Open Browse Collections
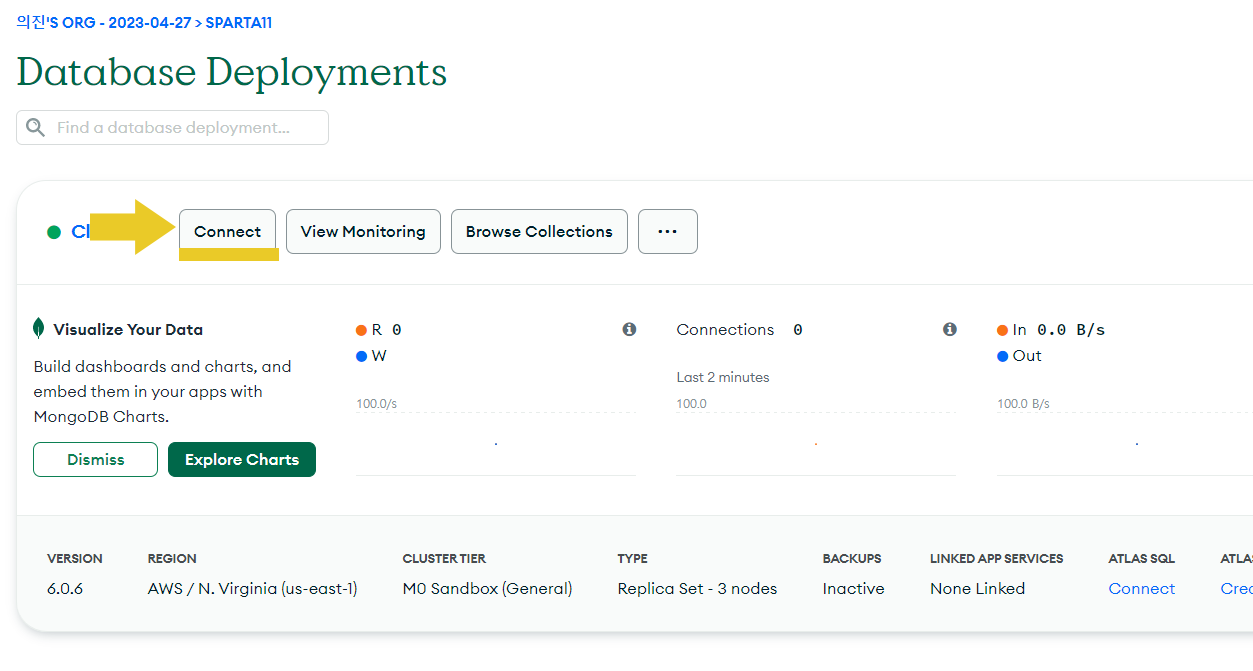Screen dimensions: 1253x671 tap(539, 231)
